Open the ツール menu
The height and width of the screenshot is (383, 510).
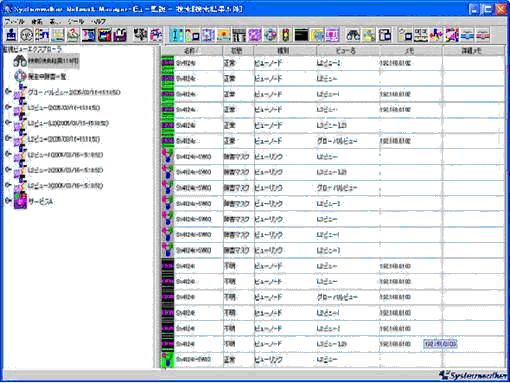[x=76, y=21]
